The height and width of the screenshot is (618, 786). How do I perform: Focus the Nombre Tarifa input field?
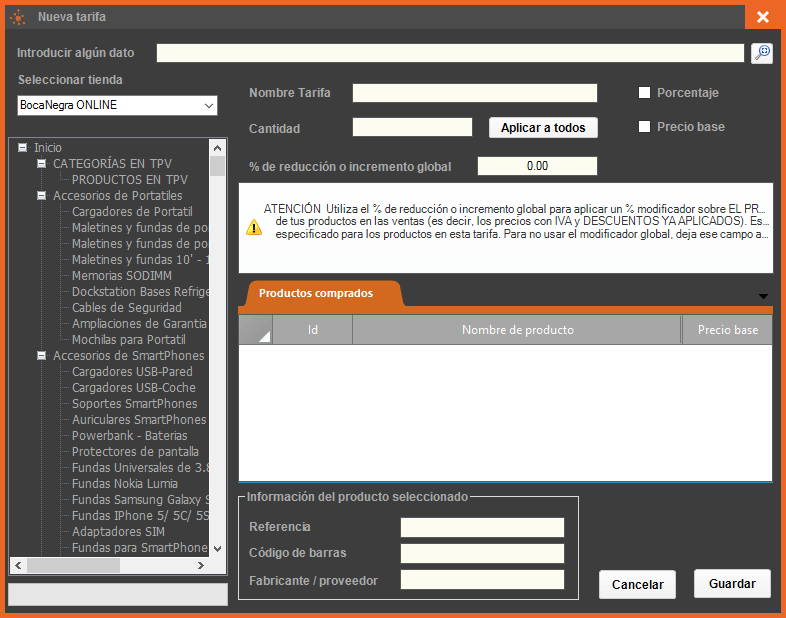tap(474, 93)
